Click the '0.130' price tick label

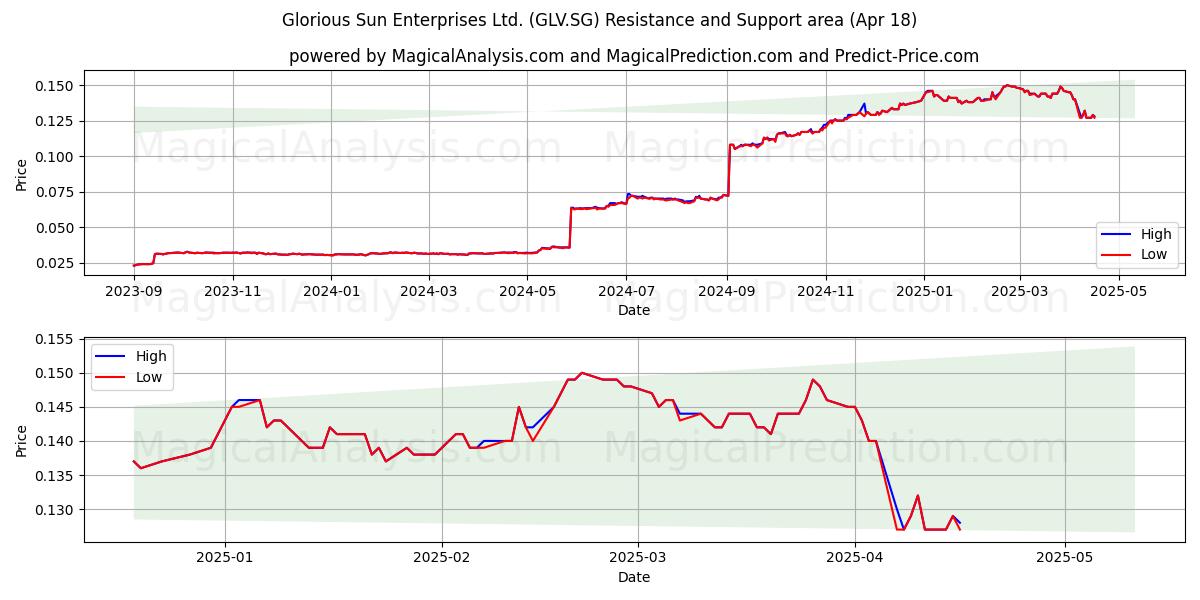coord(56,510)
